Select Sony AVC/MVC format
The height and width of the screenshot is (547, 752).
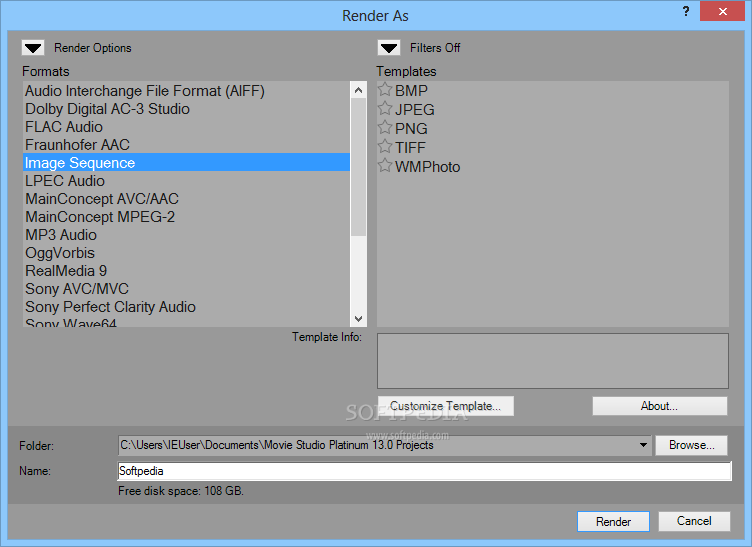pos(187,289)
